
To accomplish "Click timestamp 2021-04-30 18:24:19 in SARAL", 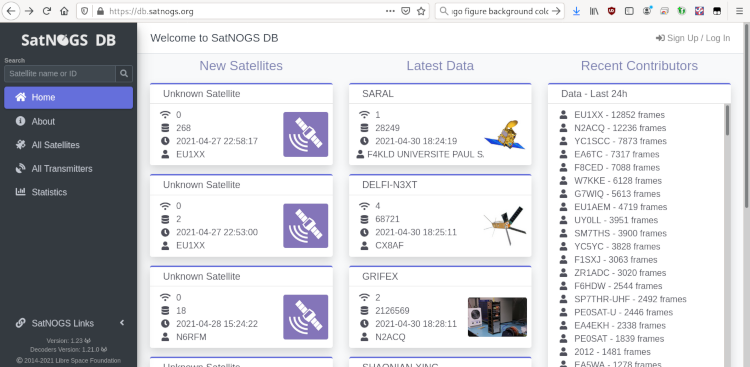I will (416, 141).
